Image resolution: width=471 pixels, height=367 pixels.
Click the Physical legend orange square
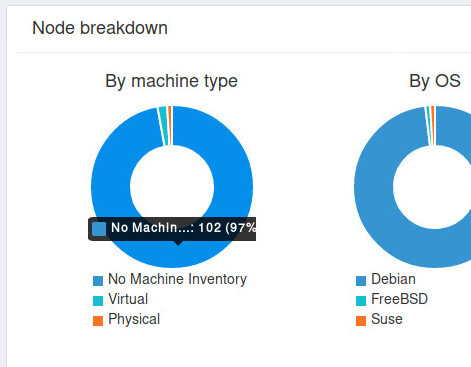(x=98, y=321)
